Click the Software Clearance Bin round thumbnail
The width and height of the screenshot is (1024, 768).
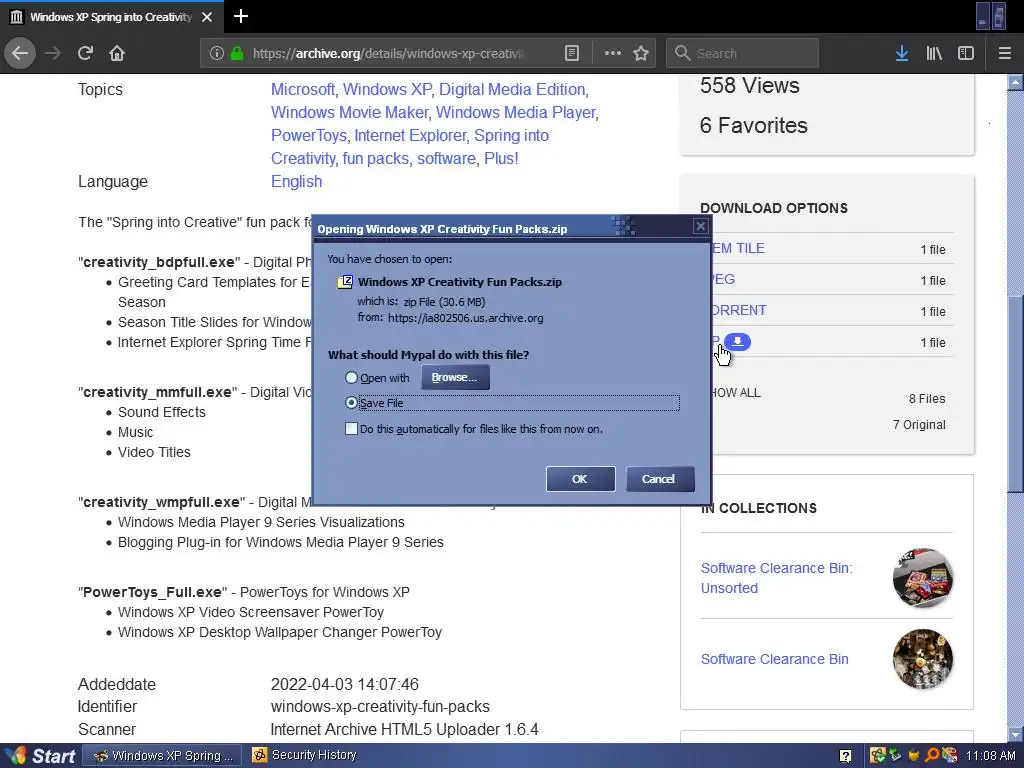point(923,659)
